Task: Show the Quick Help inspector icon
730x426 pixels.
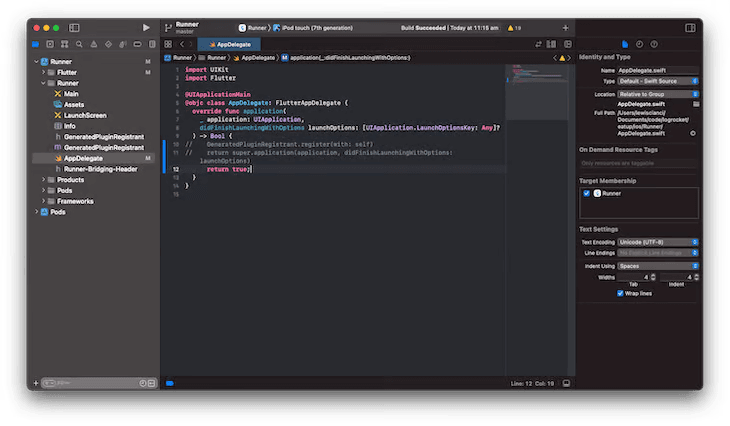Action: coord(653,44)
